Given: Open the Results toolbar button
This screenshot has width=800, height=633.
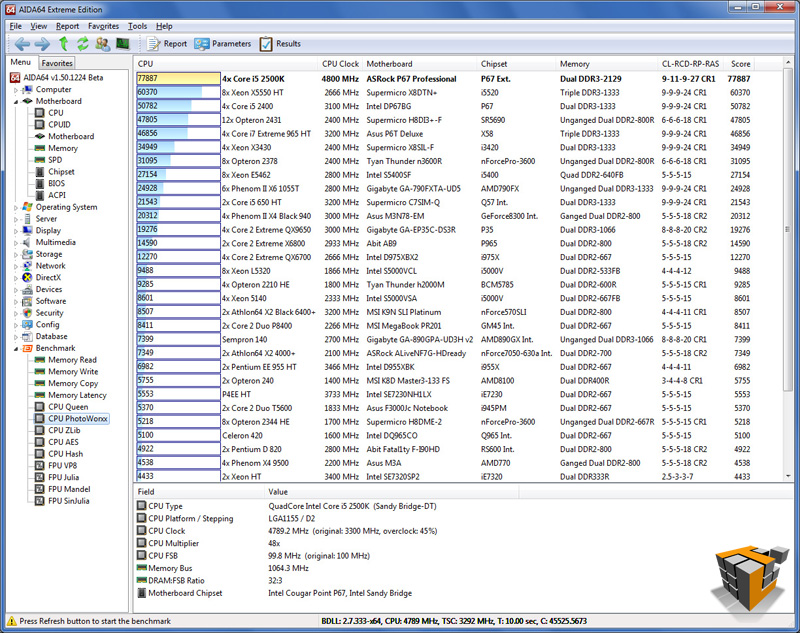Looking at the screenshot, I should click(x=280, y=44).
